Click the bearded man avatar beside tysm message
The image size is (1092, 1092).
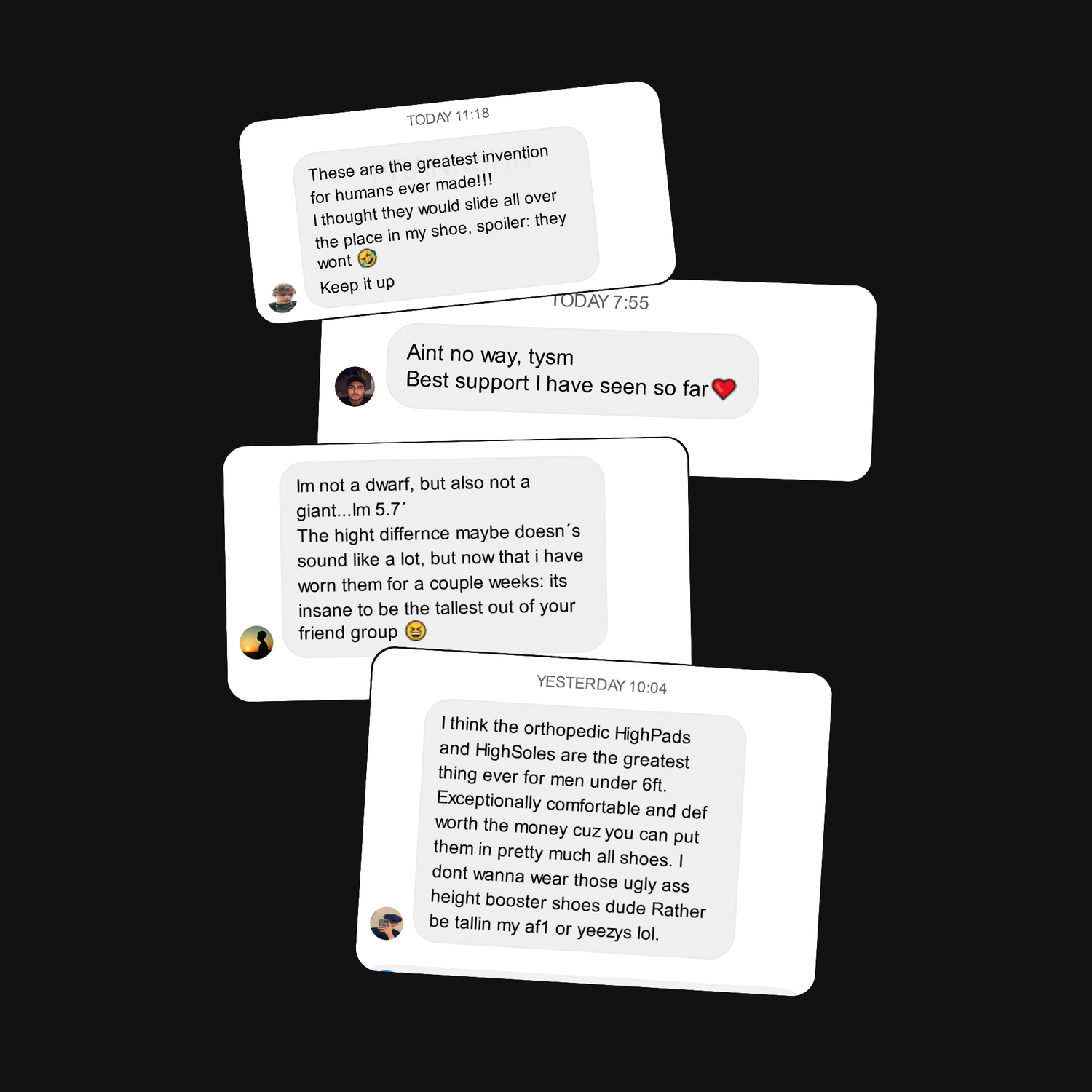click(x=355, y=387)
